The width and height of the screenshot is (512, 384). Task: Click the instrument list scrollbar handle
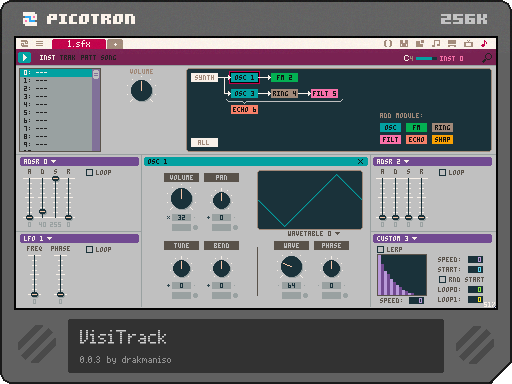coord(96,74)
